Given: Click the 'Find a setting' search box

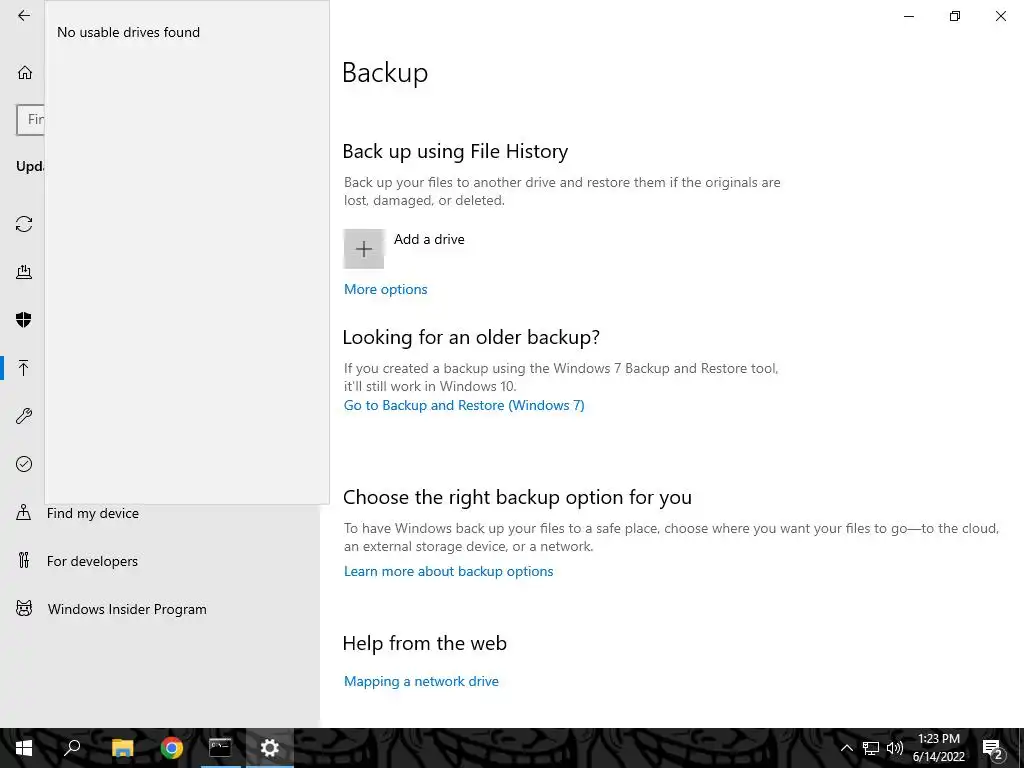Looking at the screenshot, I should click(31, 120).
